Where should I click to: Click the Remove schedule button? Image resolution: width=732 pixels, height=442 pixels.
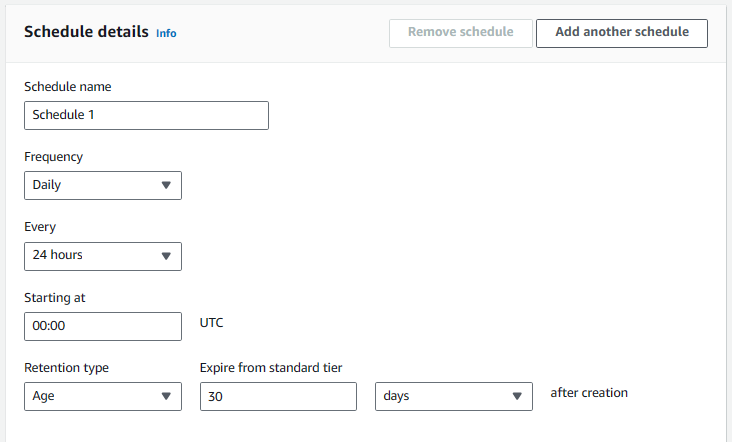point(461,33)
